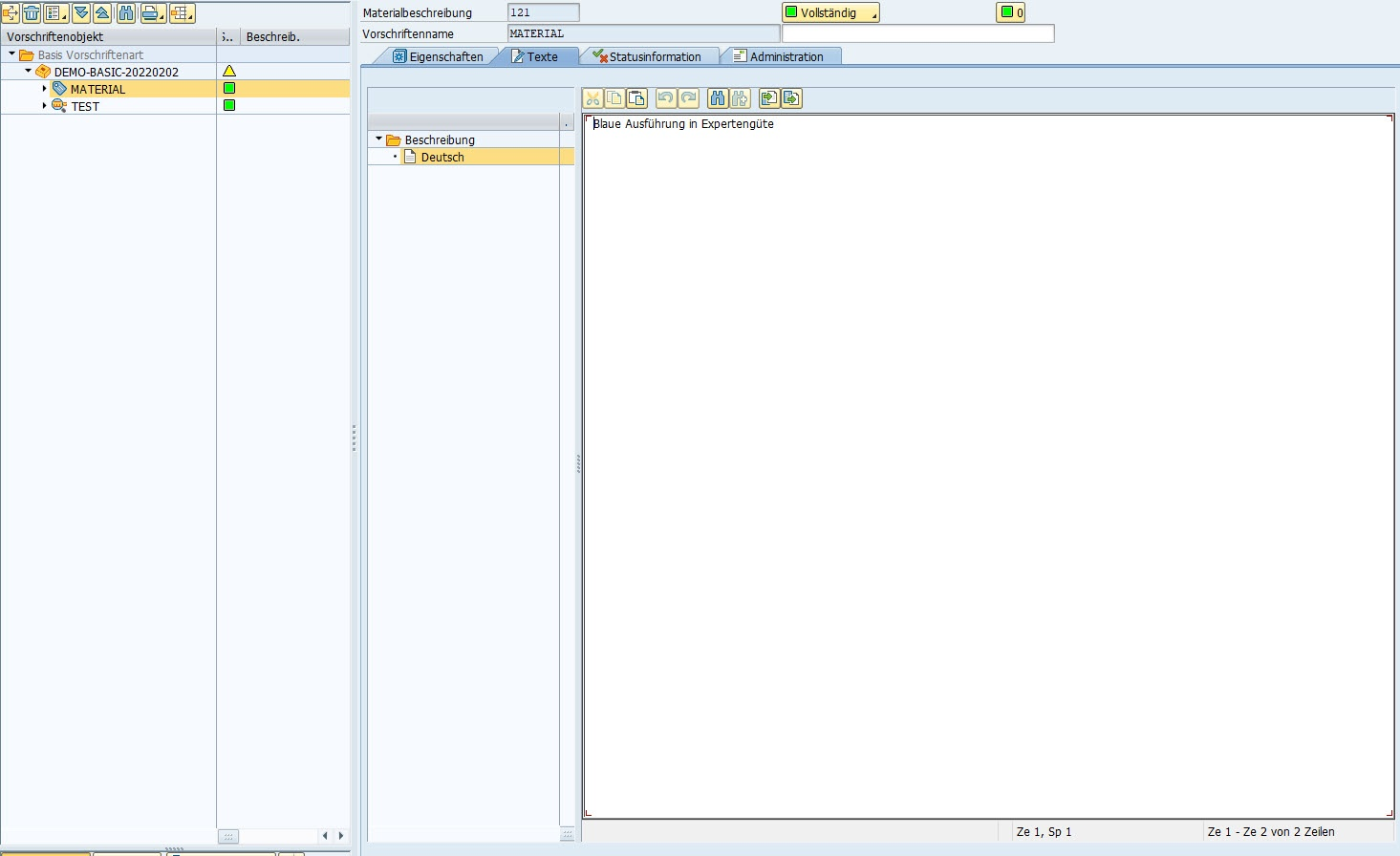Viewport: 1400px width, 856px height.
Task: Switch to the Eigenschaften tab
Action: (x=438, y=56)
